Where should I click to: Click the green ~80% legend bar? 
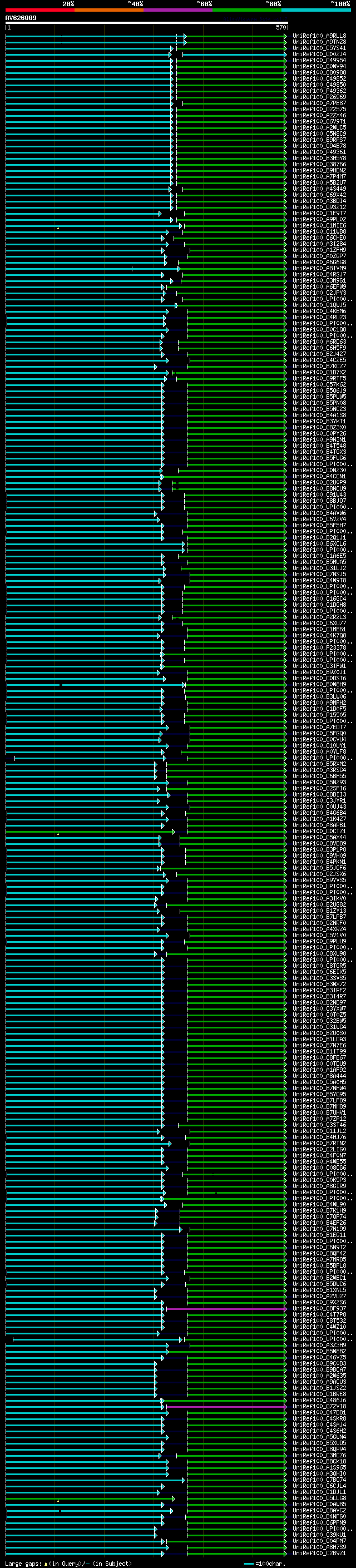247,11
